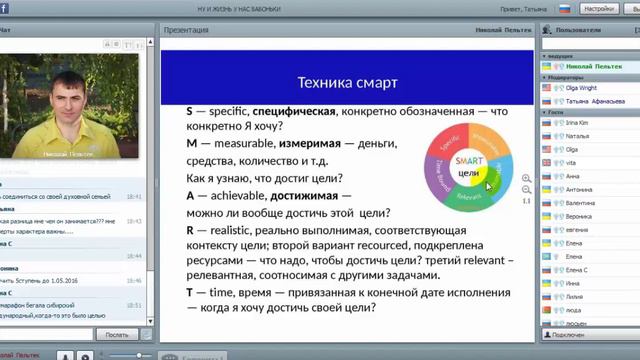This screenshot has height=360, width=640.
Task: Toggle the microphone button in bottom bar
Action: click(x=65, y=356)
